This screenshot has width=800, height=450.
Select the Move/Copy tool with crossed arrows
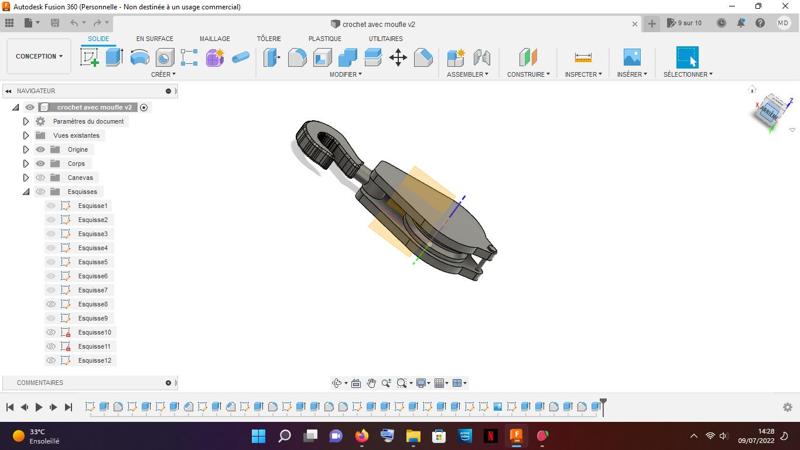[398, 58]
